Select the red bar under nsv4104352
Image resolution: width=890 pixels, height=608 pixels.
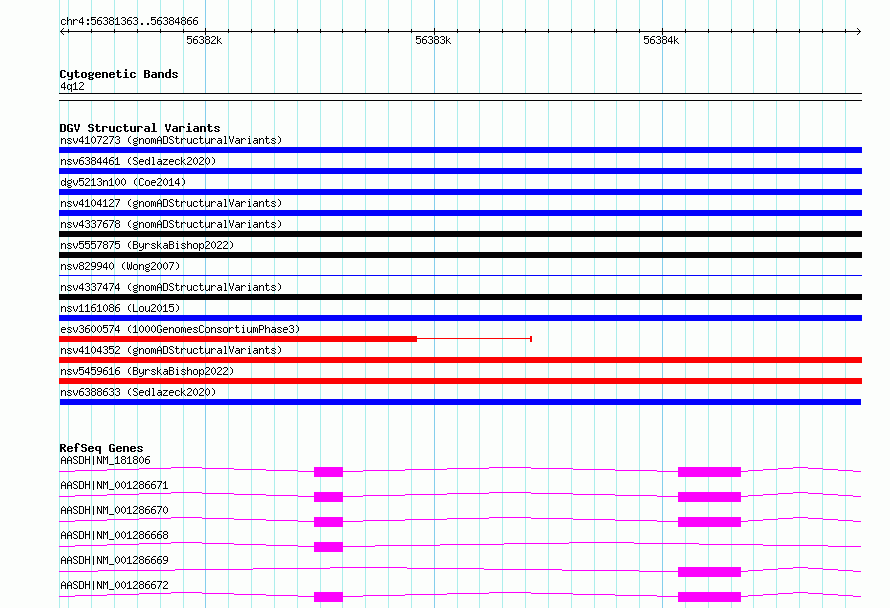460,360
